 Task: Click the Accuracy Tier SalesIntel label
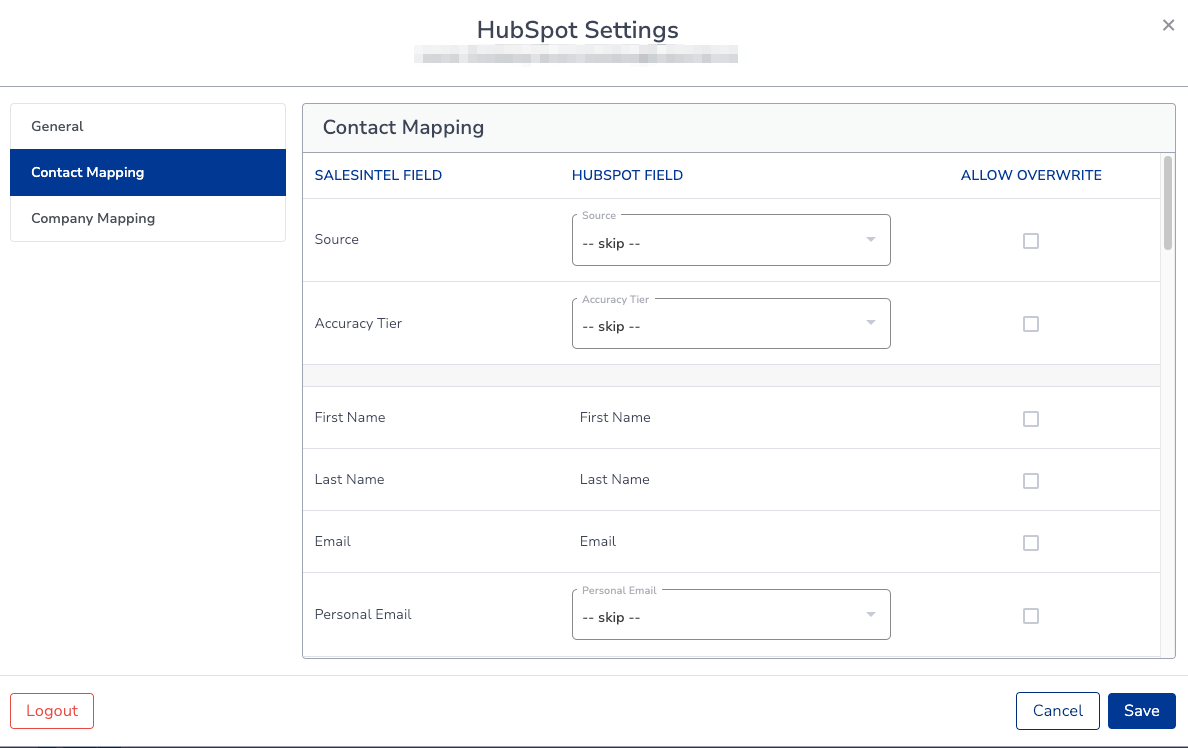click(x=358, y=324)
